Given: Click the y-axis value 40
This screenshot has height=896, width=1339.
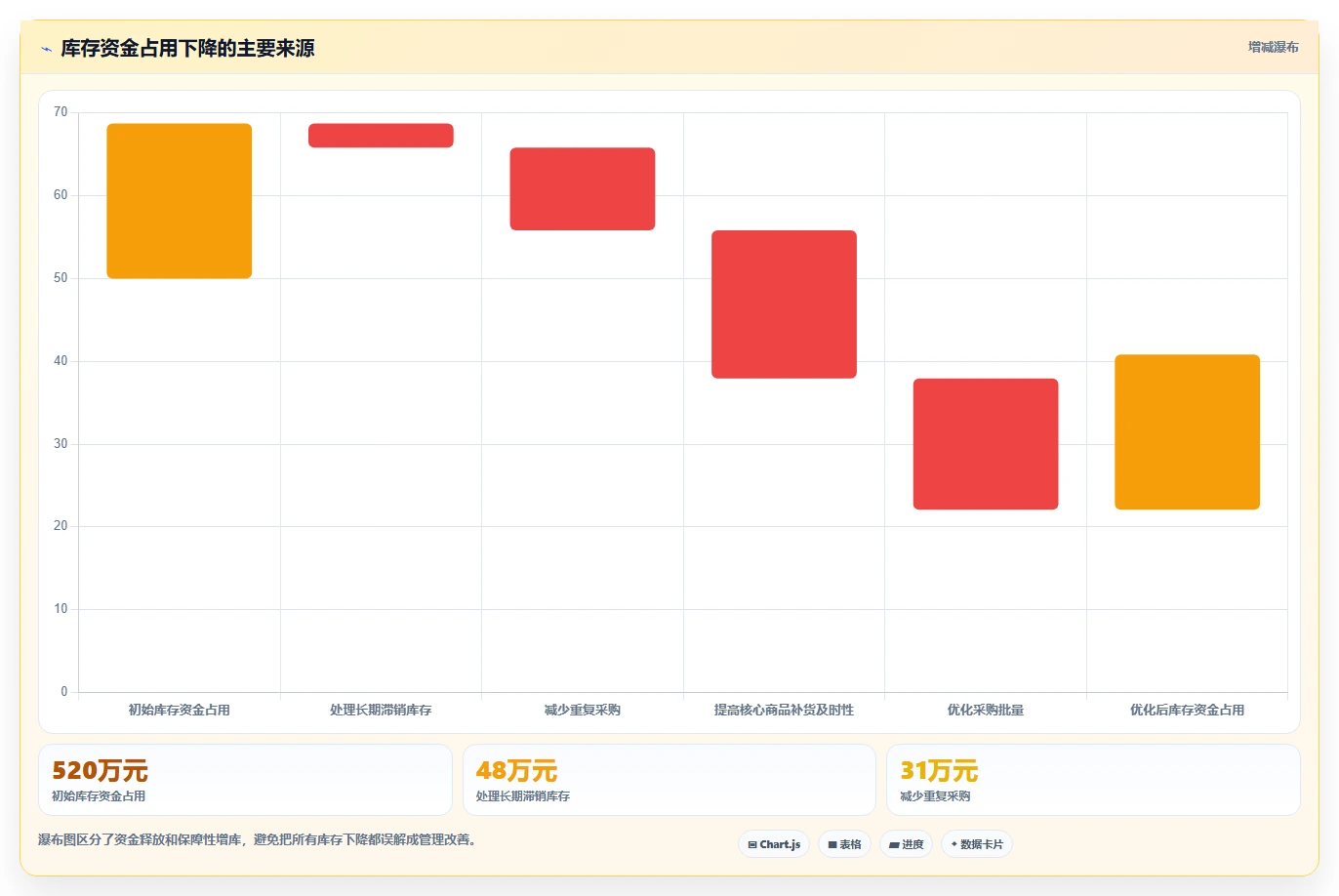Looking at the screenshot, I should [x=61, y=361].
